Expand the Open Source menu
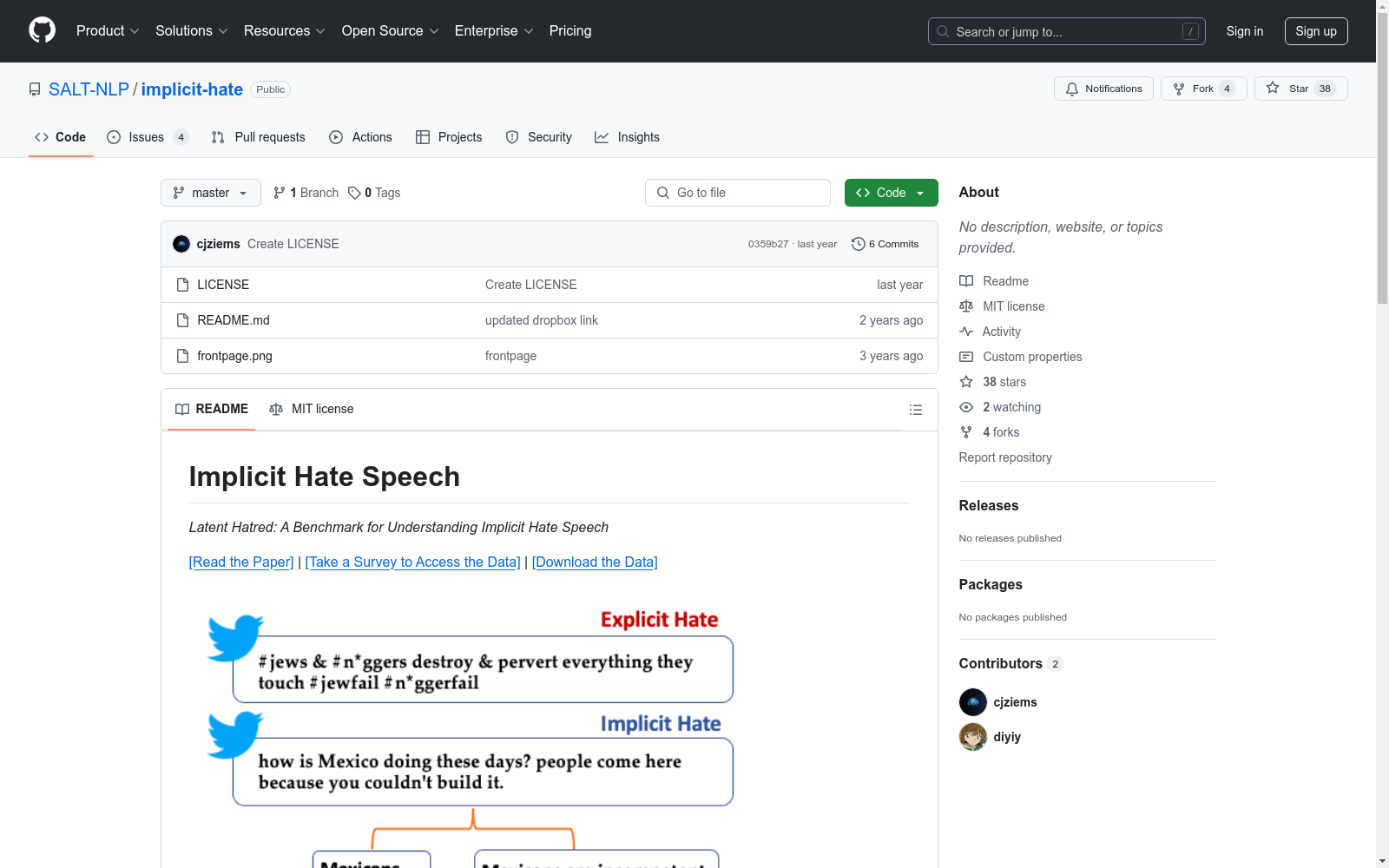 [391, 31]
